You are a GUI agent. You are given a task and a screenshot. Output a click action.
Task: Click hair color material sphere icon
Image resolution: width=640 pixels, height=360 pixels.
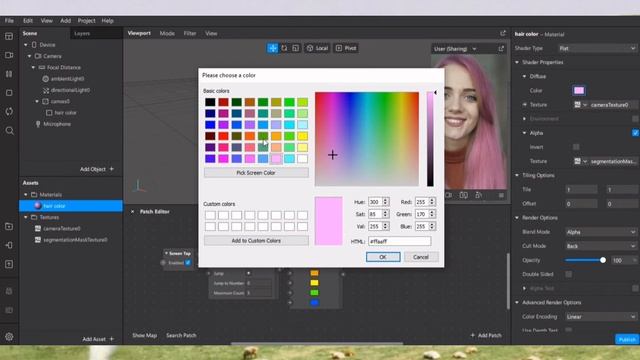coord(38,206)
